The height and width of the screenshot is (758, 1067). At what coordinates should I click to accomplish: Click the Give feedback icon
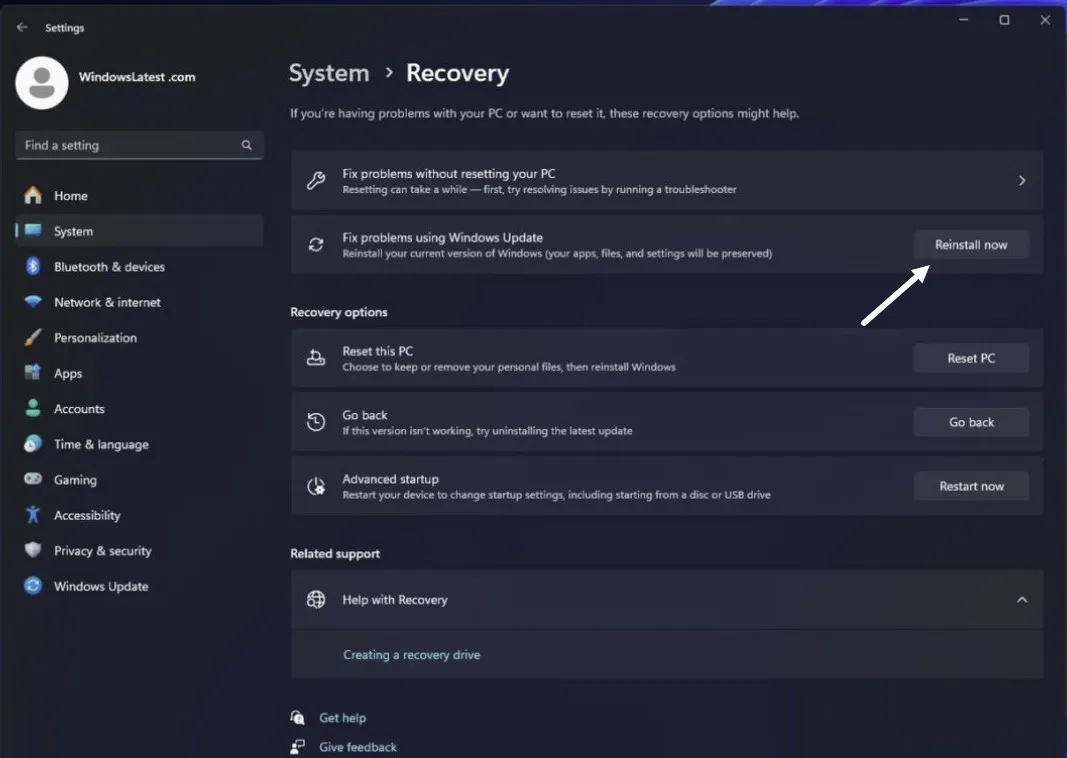[x=297, y=746]
